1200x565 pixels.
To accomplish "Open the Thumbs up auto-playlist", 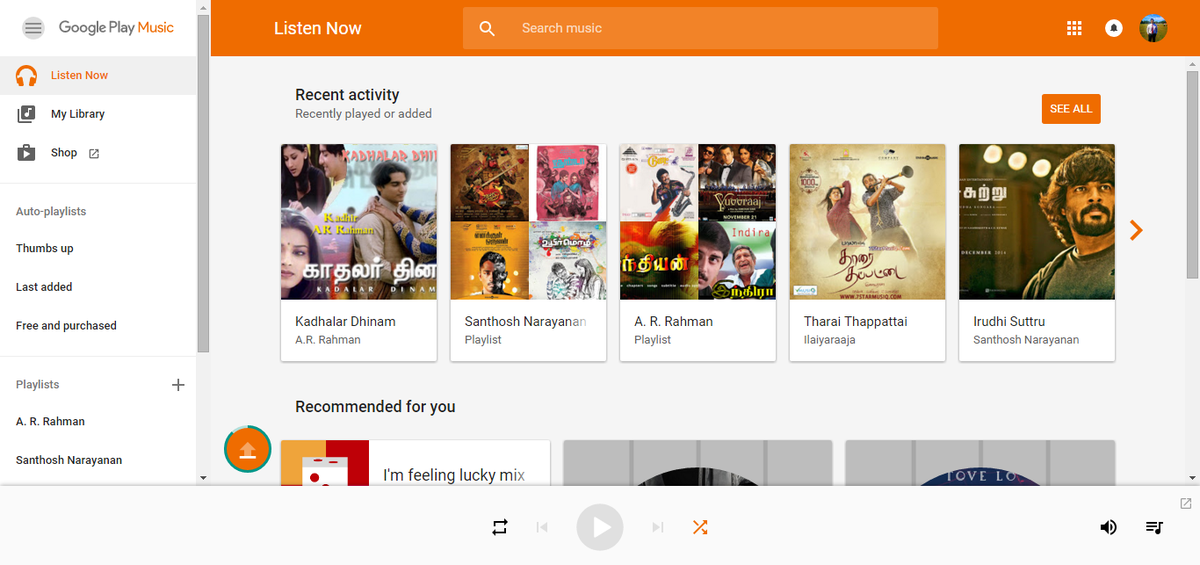I will coord(45,249).
